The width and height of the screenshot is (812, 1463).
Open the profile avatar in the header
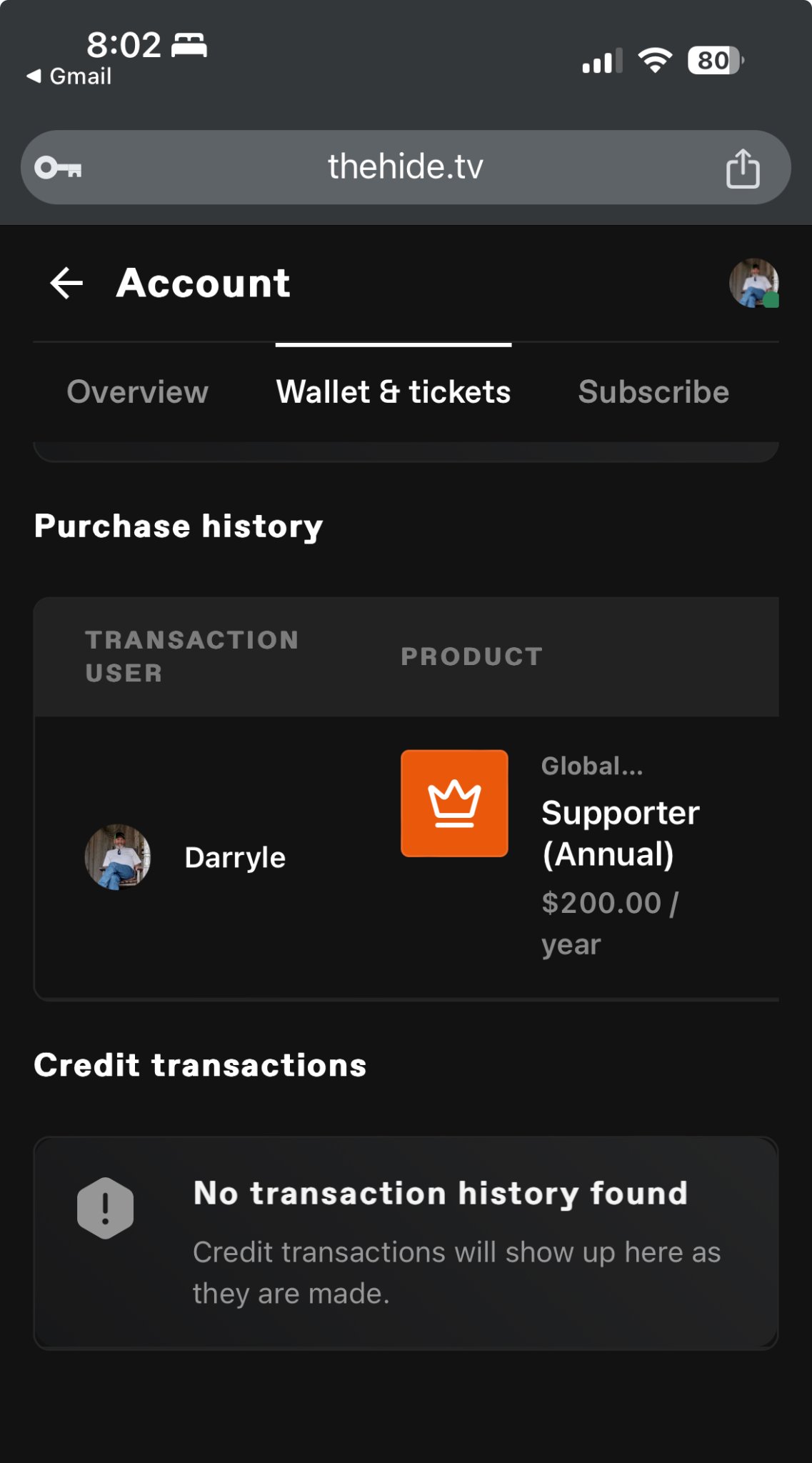tap(753, 283)
